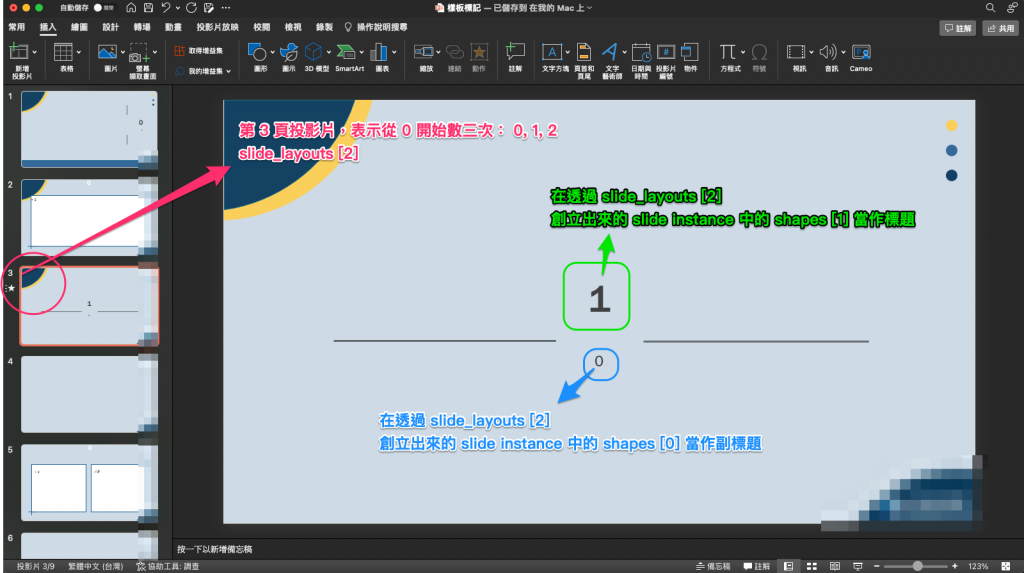1024x573 pixels.
Task: Insert a 3D 模型 model
Action: [x=314, y=52]
